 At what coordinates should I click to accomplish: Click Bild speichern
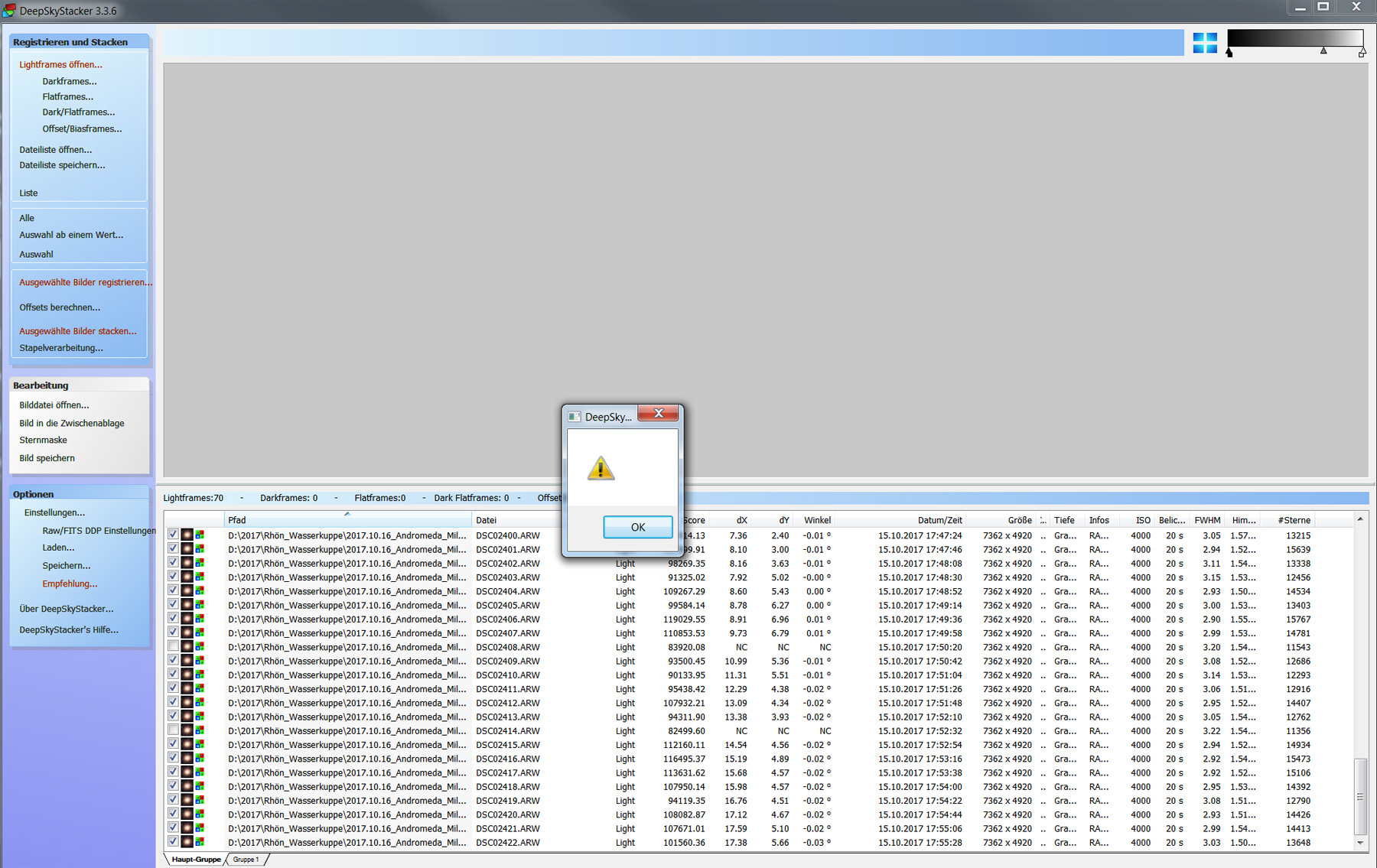pyautogui.click(x=47, y=458)
